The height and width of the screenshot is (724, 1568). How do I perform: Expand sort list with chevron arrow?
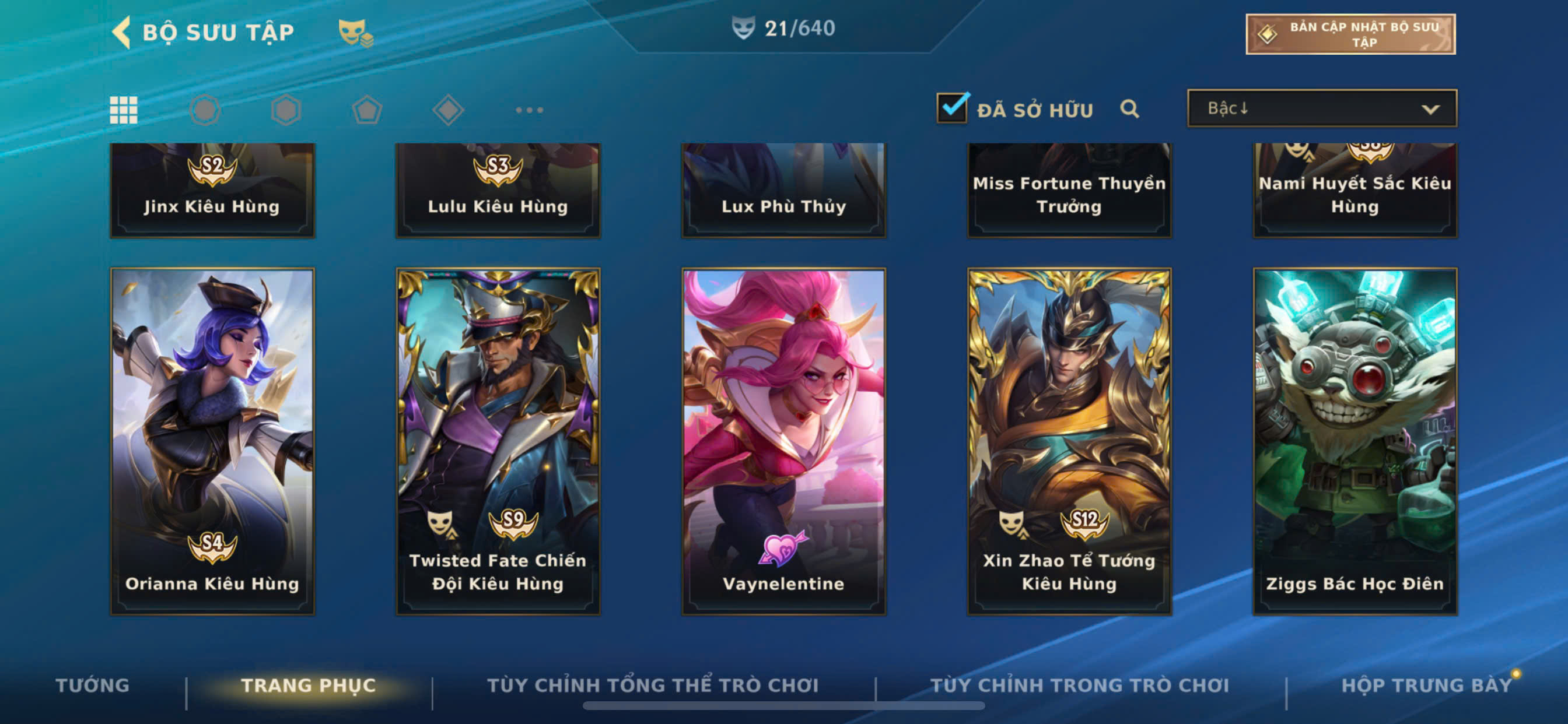pos(1430,110)
